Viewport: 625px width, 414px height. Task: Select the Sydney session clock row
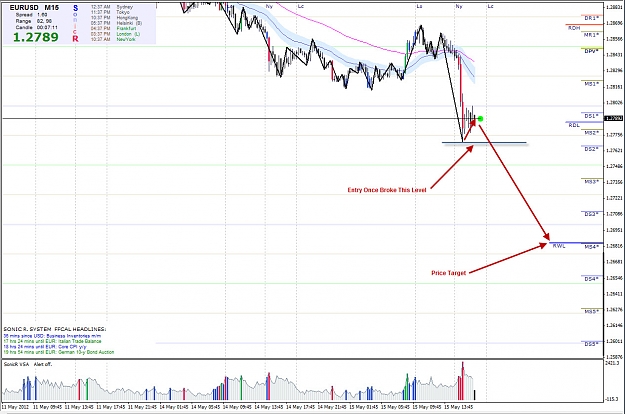click(x=112, y=7)
